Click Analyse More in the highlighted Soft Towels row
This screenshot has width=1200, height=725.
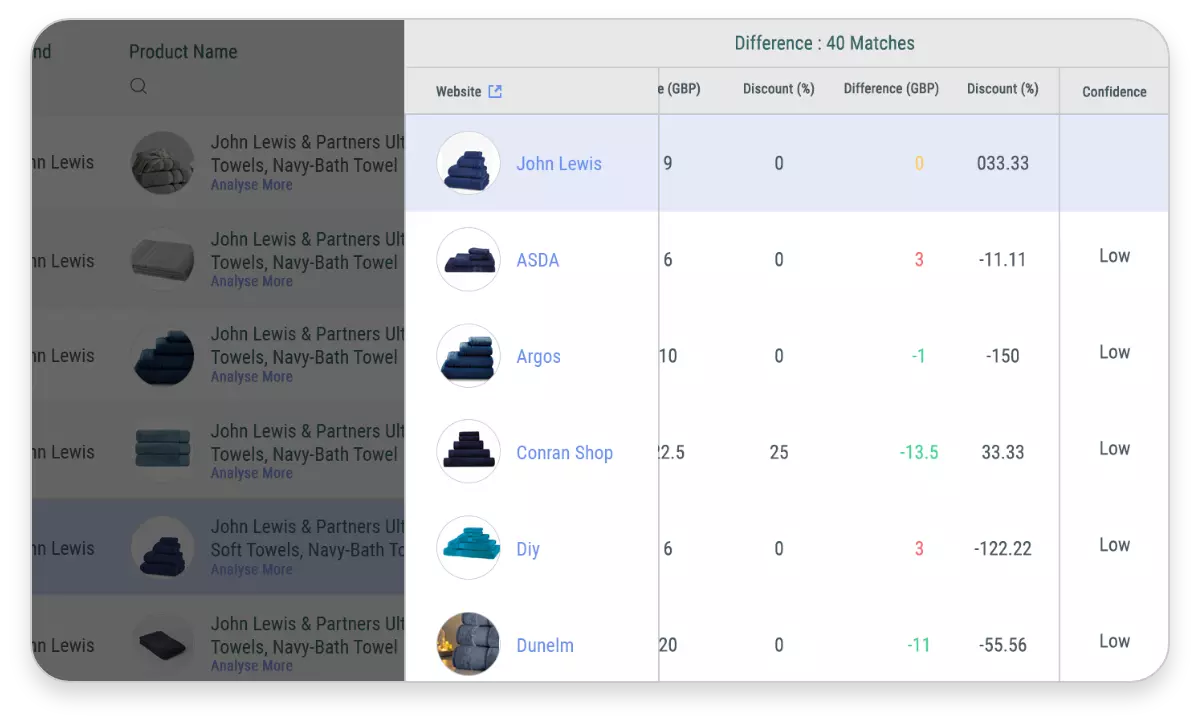251,570
